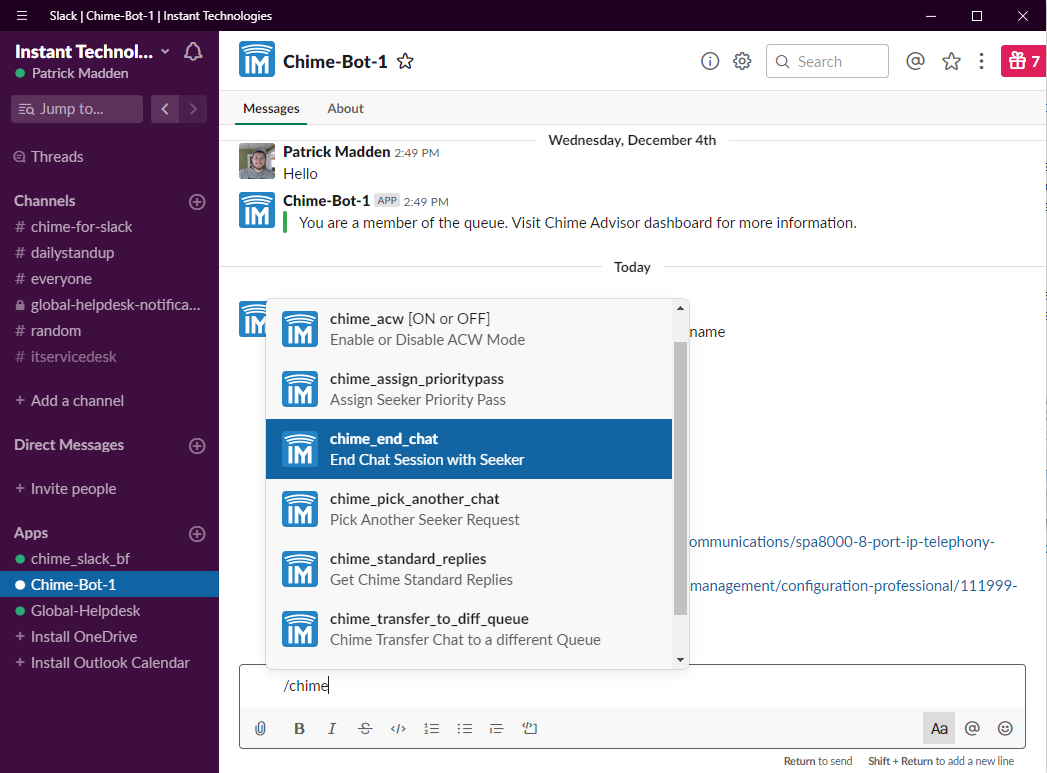Click the Channels section header
The height and width of the screenshot is (773, 1047).
(45, 201)
